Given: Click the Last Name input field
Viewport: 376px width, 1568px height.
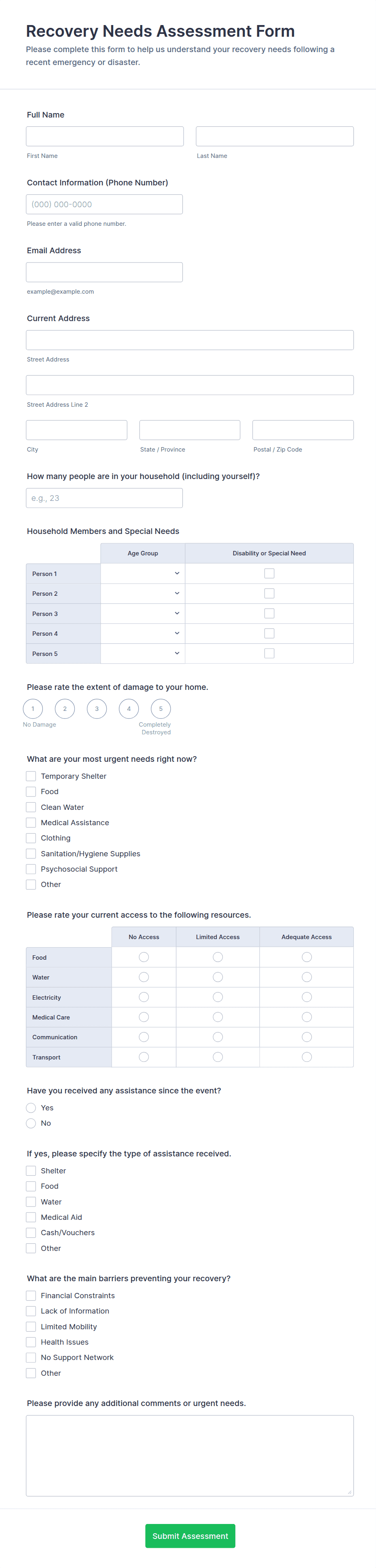Looking at the screenshot, I should point(274,137).
